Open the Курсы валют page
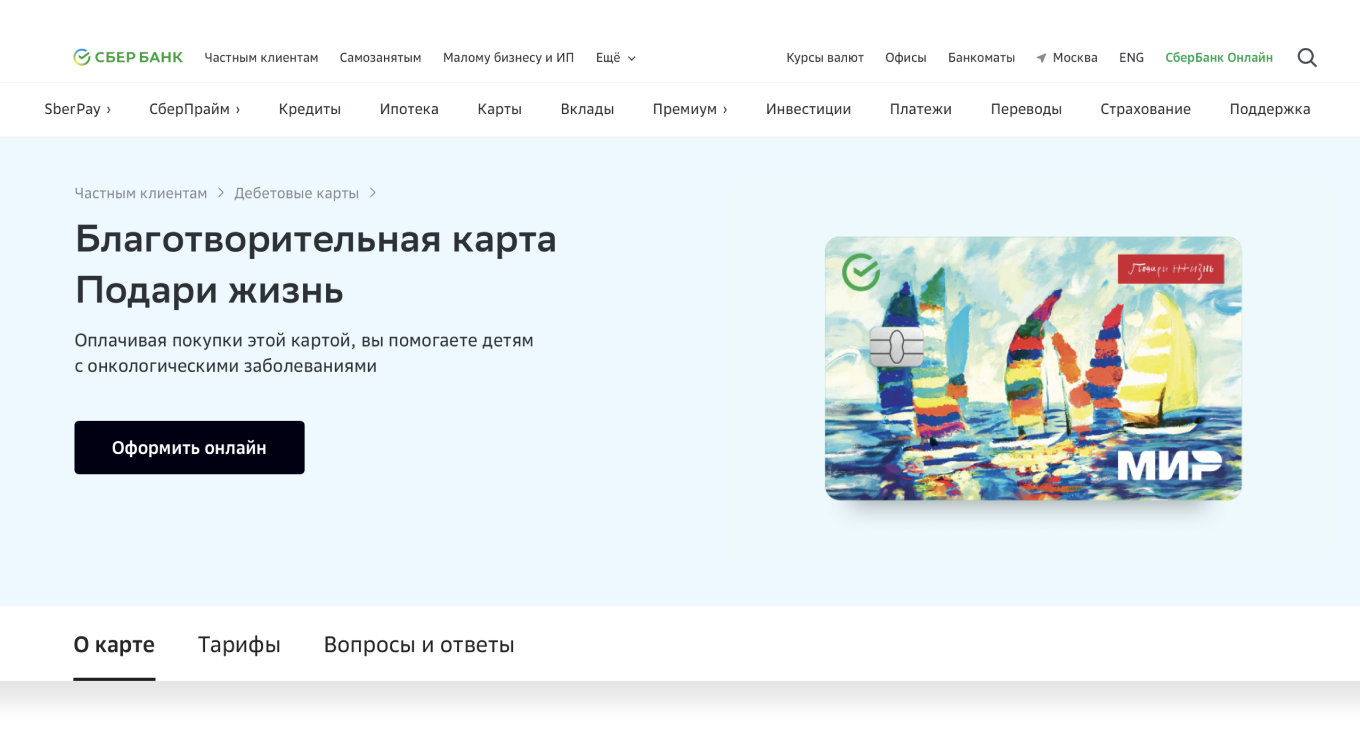This screenshot has width=1360, height=746. click(824, 57)
